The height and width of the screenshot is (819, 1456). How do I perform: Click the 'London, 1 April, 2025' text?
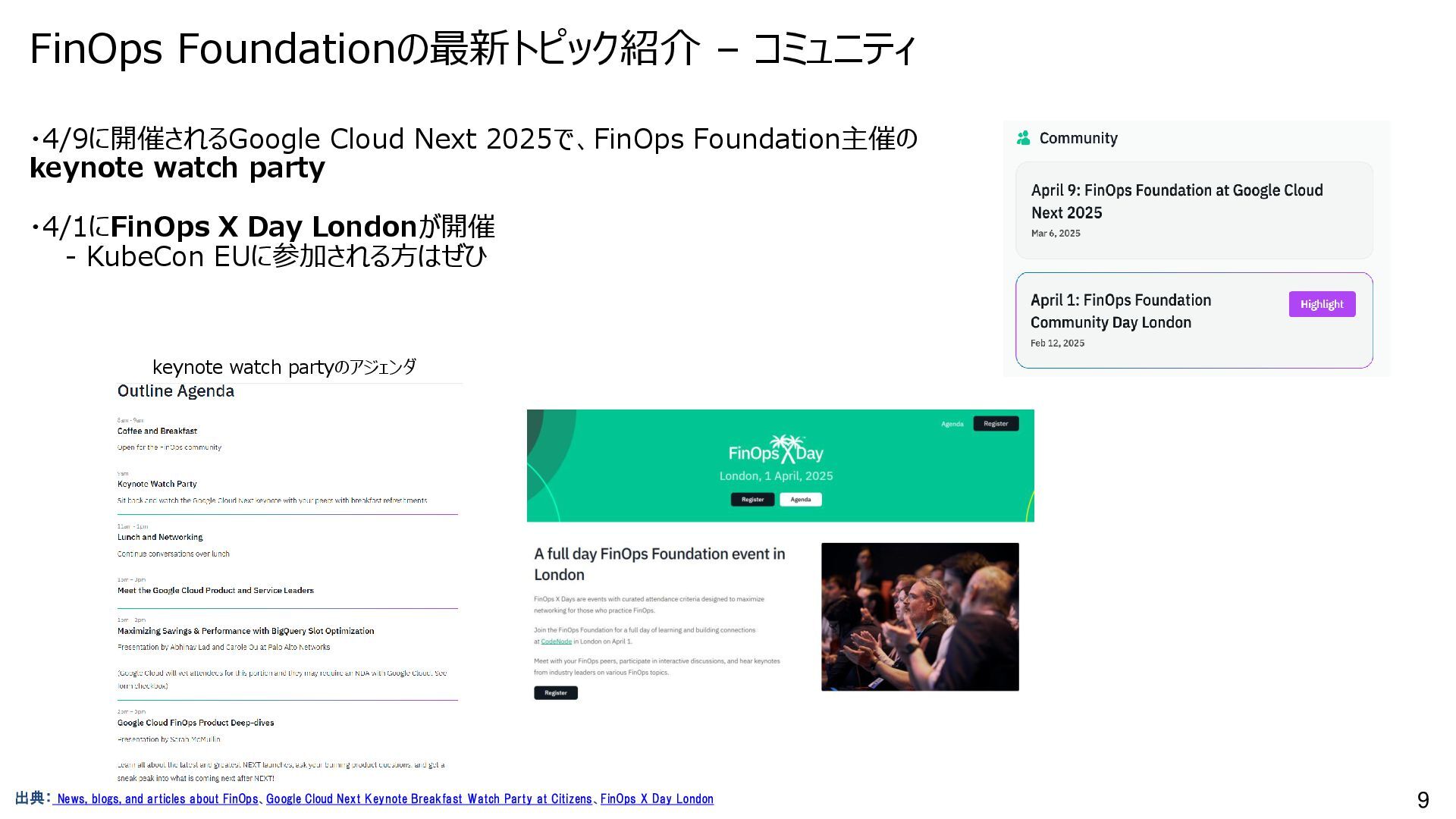click(x=776, y=475)
